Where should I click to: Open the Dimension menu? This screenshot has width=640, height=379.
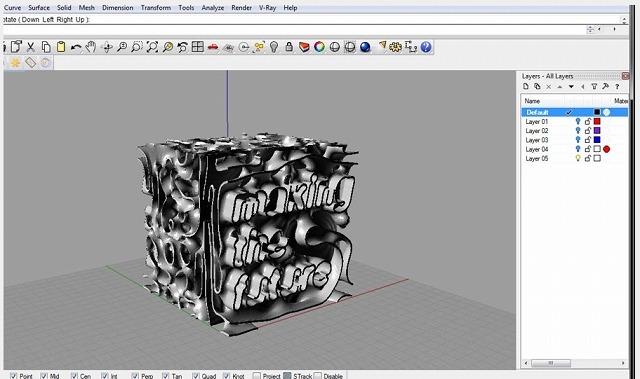coord(118,8)
